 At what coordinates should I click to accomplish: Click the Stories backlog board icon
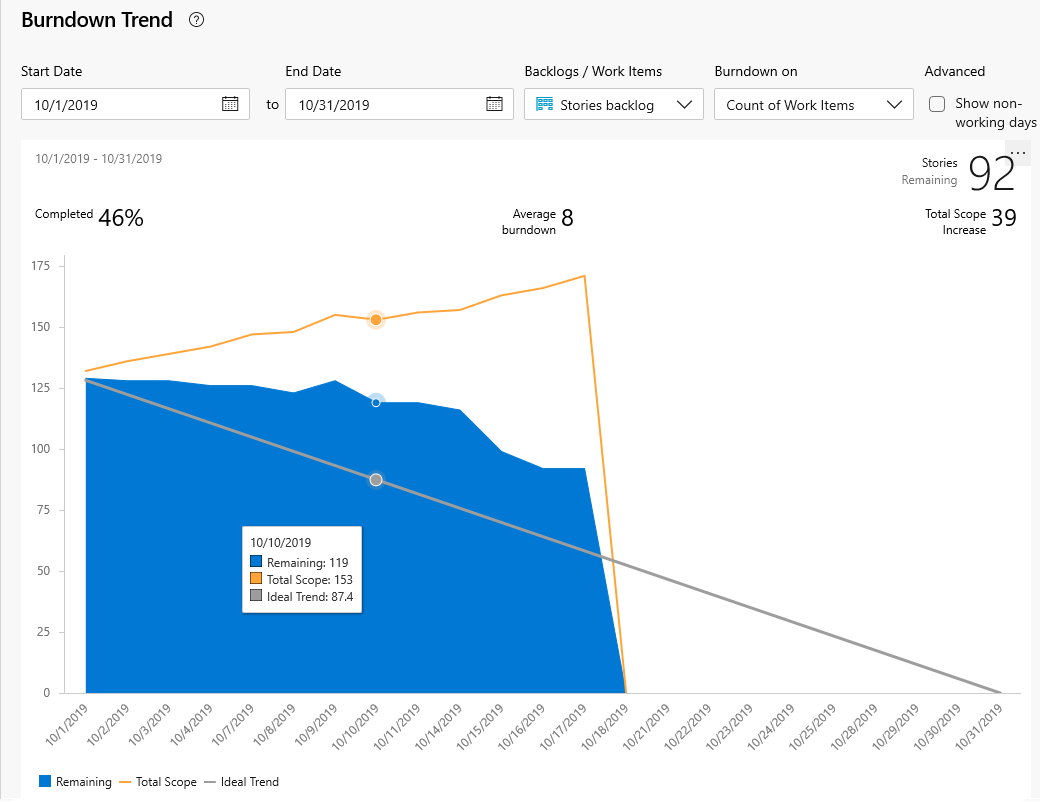point(545,104)
